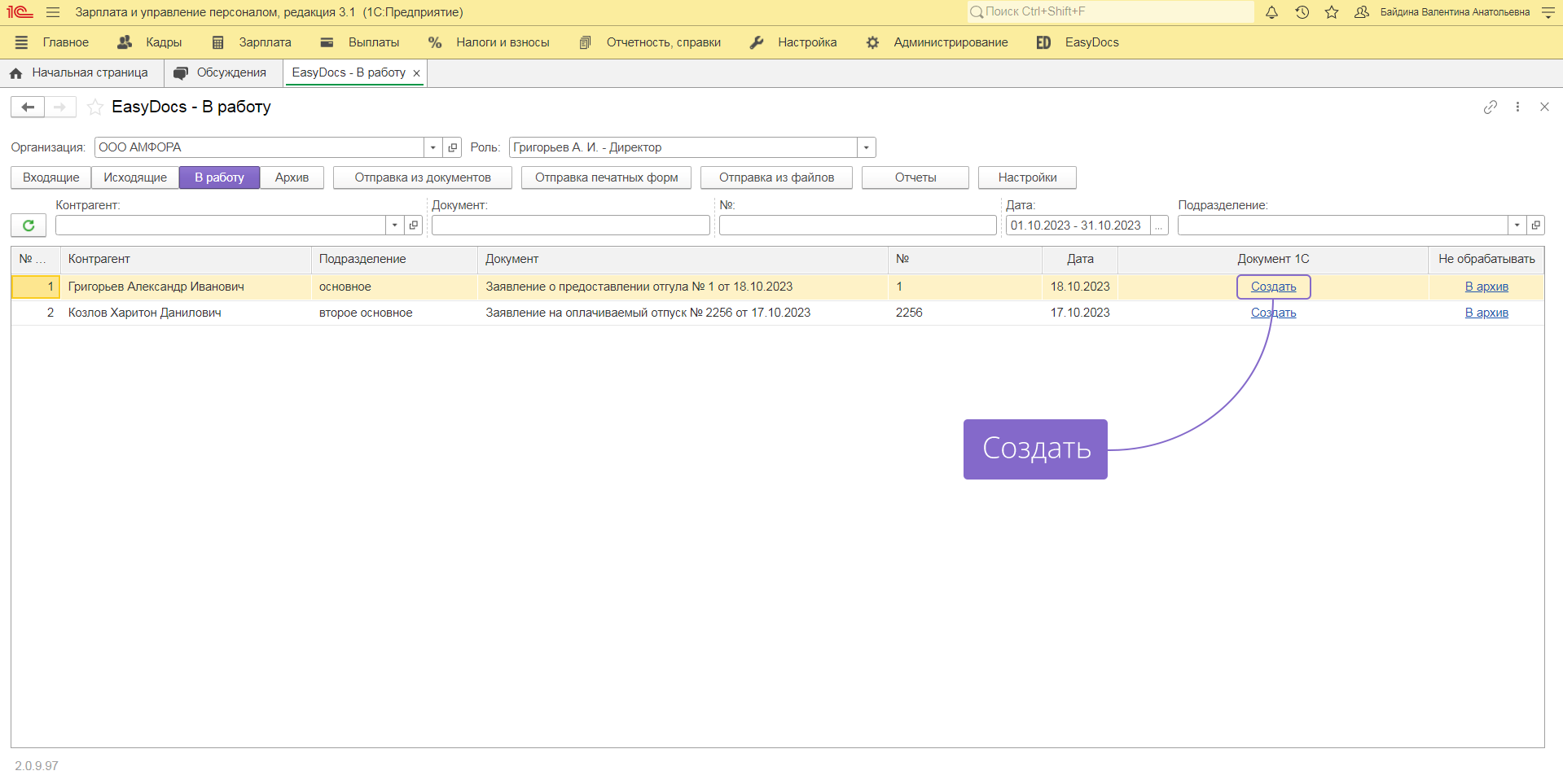Click the Документ filter input field
This screenshot has width=1563, height=784.
click(570, 226)
